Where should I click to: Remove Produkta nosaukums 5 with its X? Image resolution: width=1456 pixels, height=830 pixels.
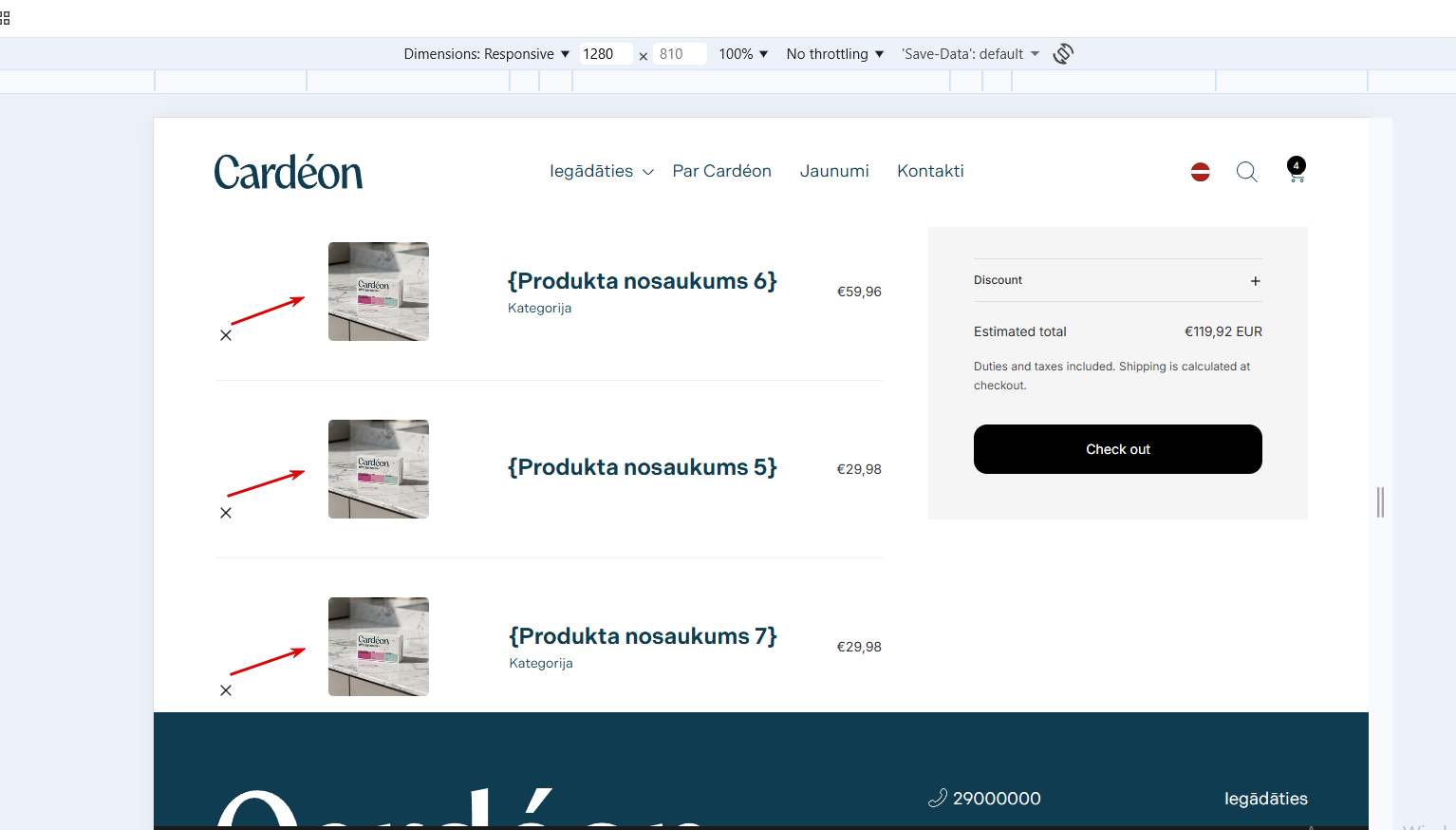pyautogui.click(x=226, y=513)
